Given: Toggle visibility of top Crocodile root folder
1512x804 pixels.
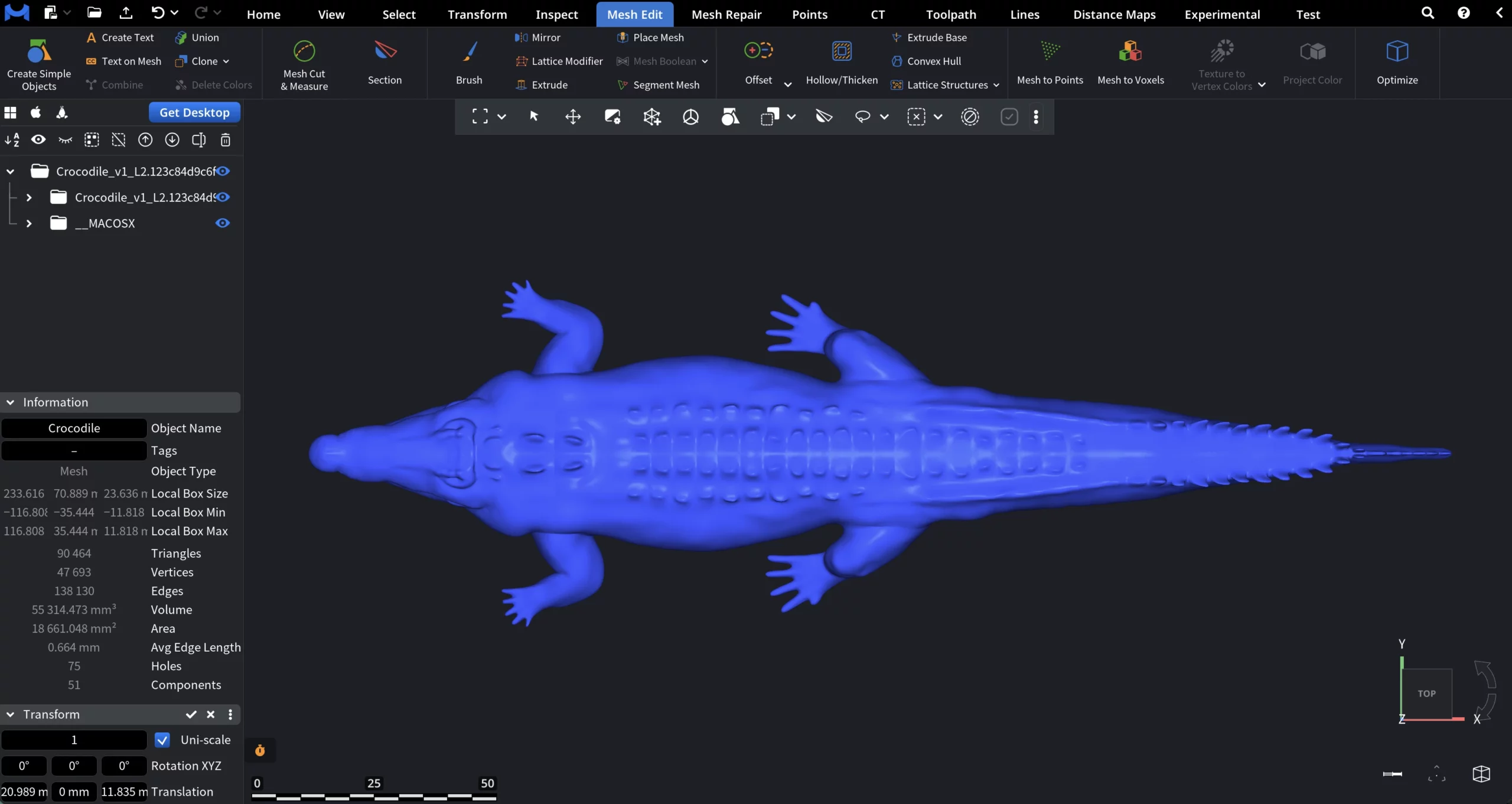Looking at the screenshot, I should click(x=223, y=171).
